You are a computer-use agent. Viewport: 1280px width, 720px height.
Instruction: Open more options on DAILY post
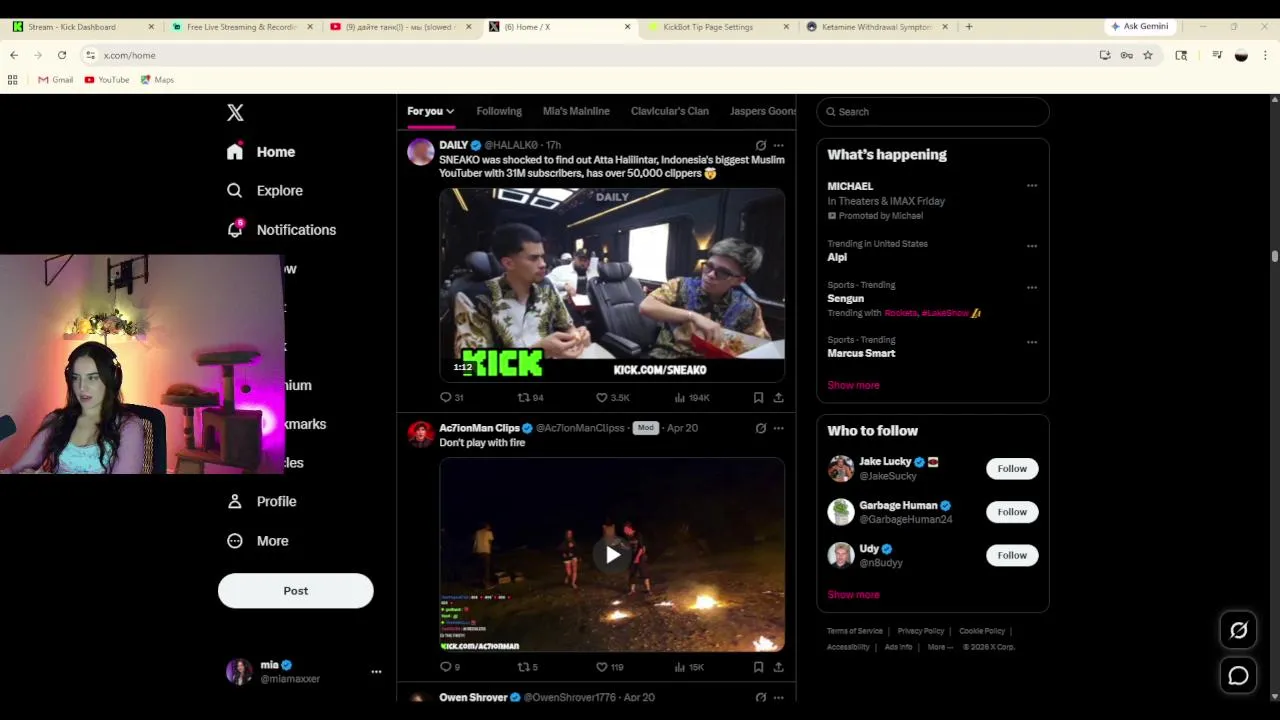coord(779,145)
